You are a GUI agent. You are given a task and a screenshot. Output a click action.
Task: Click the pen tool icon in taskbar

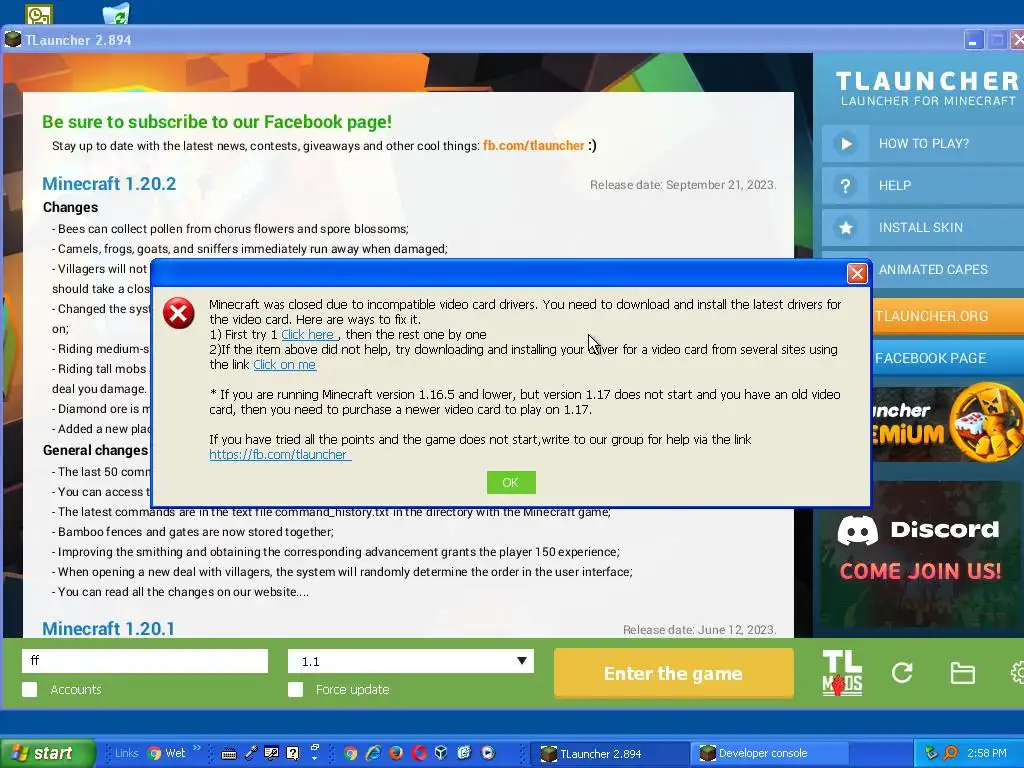251,753
